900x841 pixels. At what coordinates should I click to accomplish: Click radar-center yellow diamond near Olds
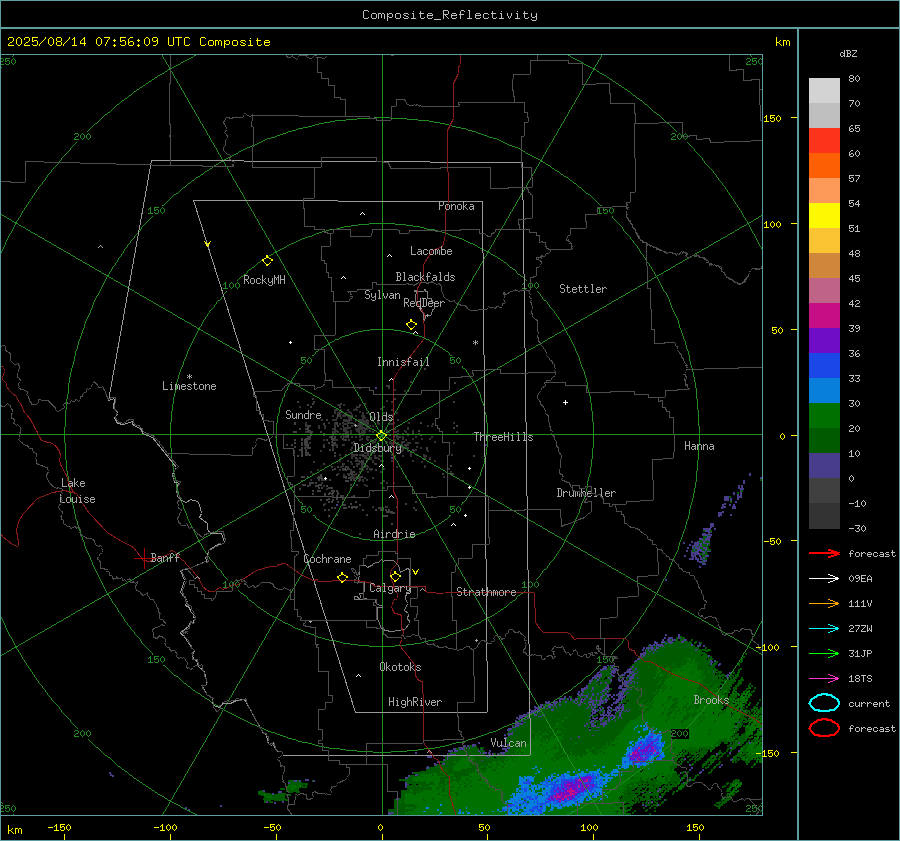coord(381,436)
